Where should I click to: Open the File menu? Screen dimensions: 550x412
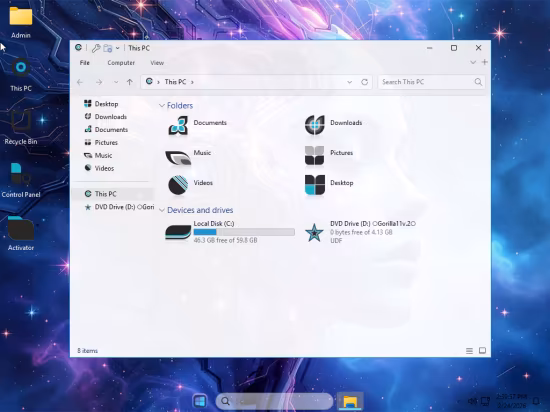[x=85, y=63]
